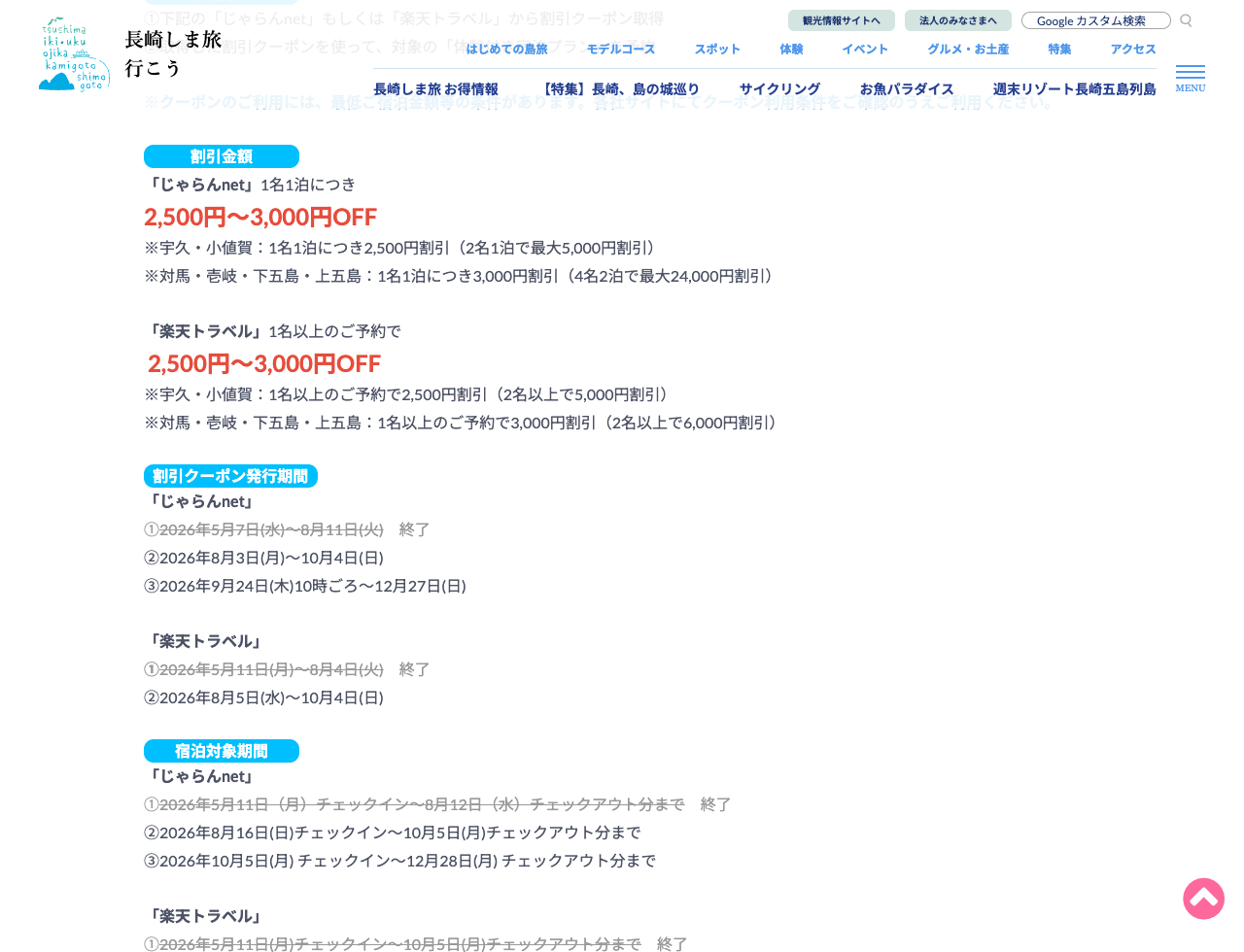This screenshot has height=952, width=1244.
Task: Open the 【特集】長崎、島の城巡り link
Action: coord(619,89)
